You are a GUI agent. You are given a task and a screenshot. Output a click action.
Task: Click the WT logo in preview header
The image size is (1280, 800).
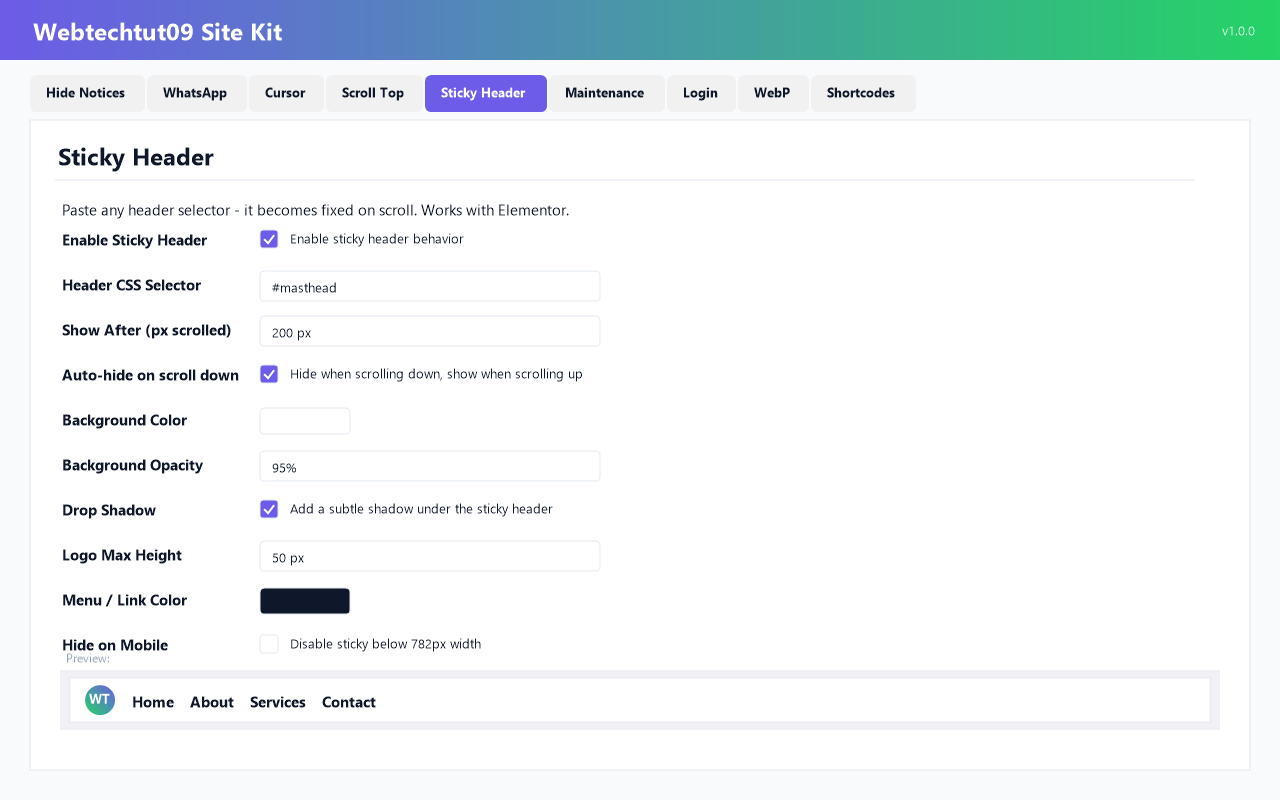coord(100,700)
